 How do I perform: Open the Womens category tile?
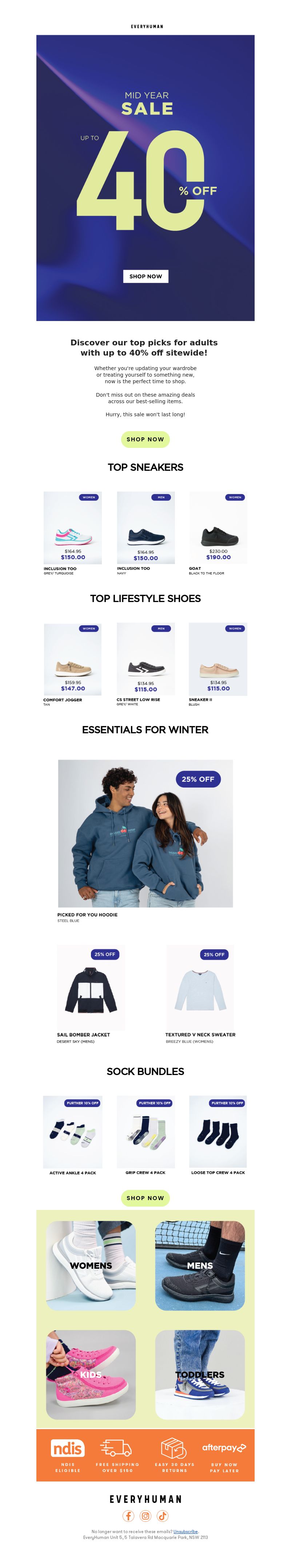[91, 1266]
